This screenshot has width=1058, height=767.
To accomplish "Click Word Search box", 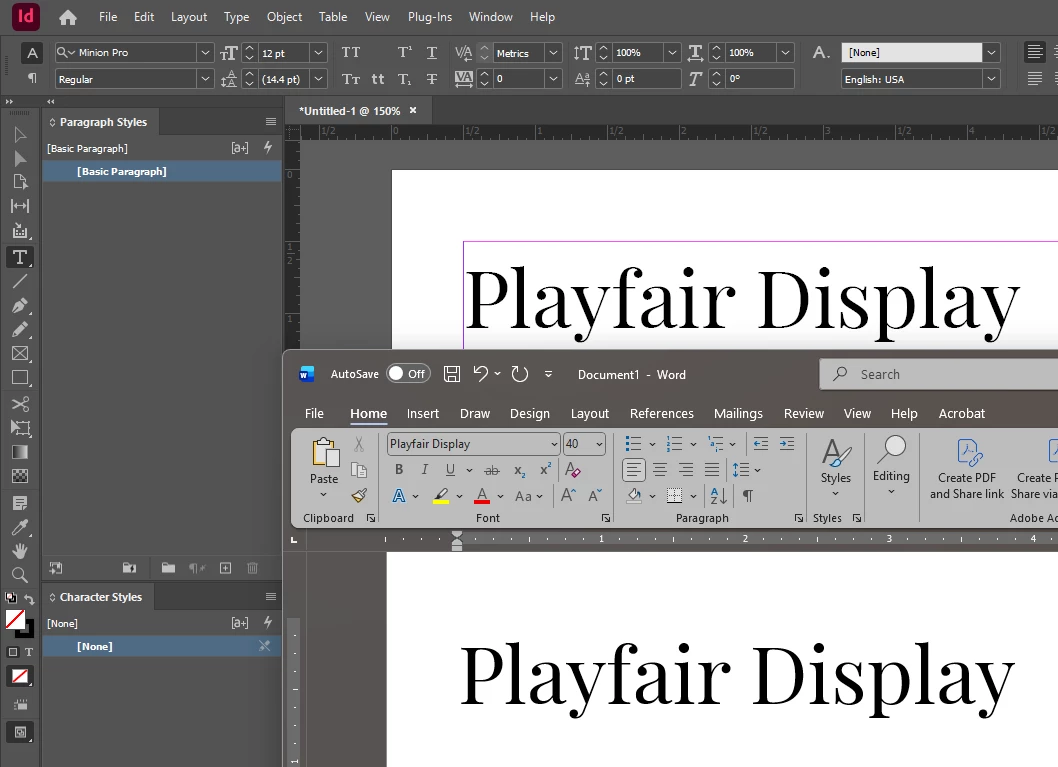I will click(939, 374).
